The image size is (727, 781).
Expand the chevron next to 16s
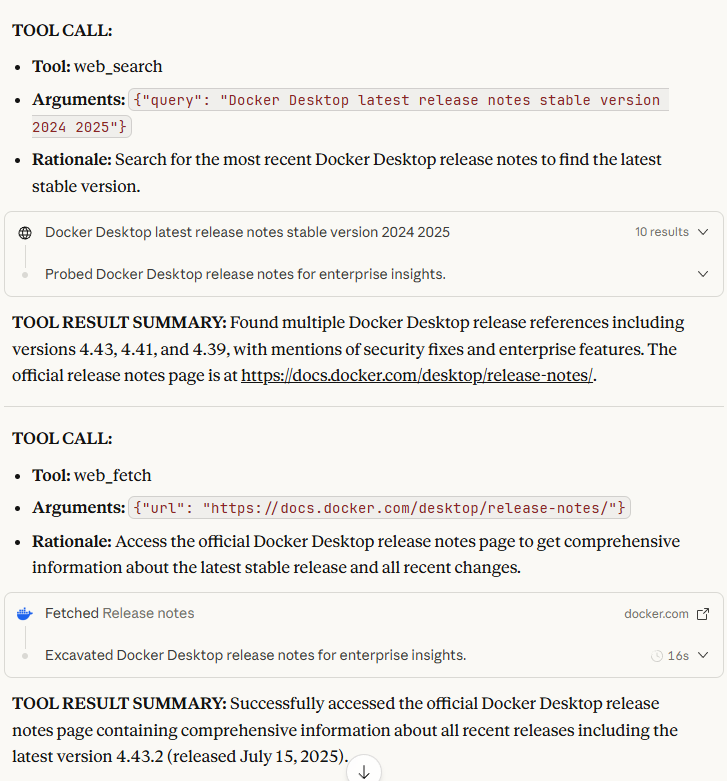point(703,656)
